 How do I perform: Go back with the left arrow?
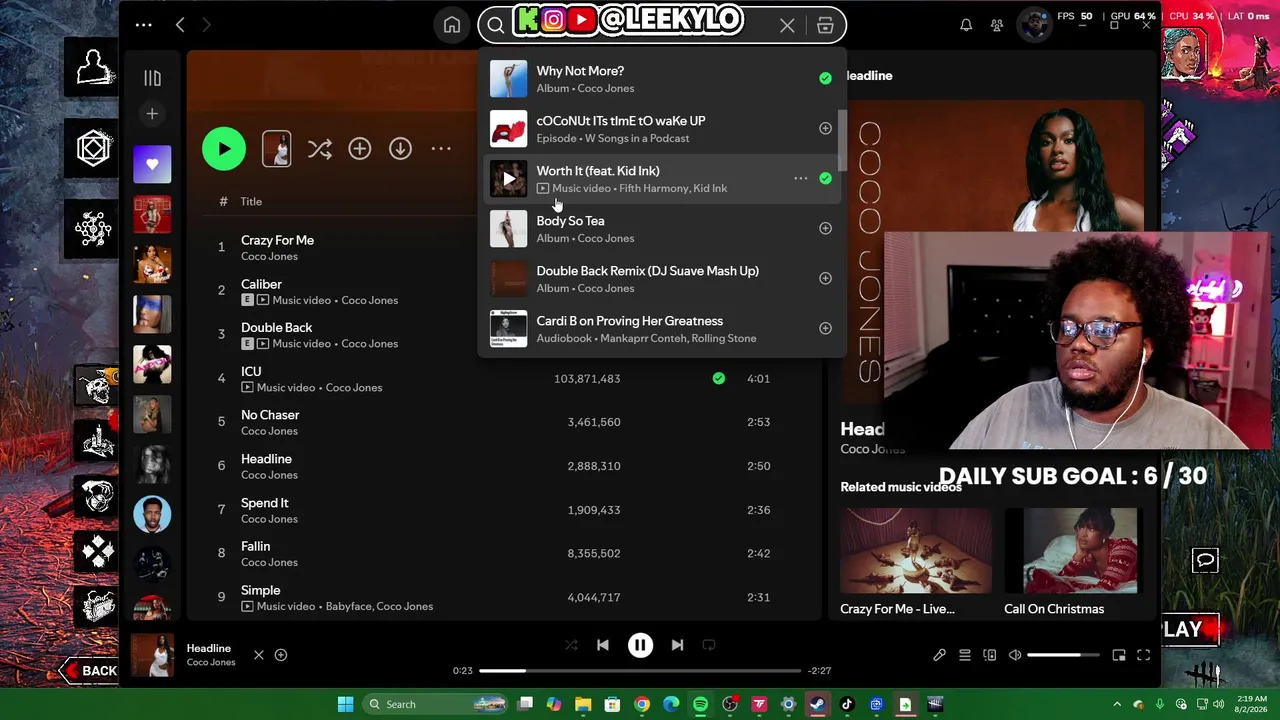(x=180, y=25)
